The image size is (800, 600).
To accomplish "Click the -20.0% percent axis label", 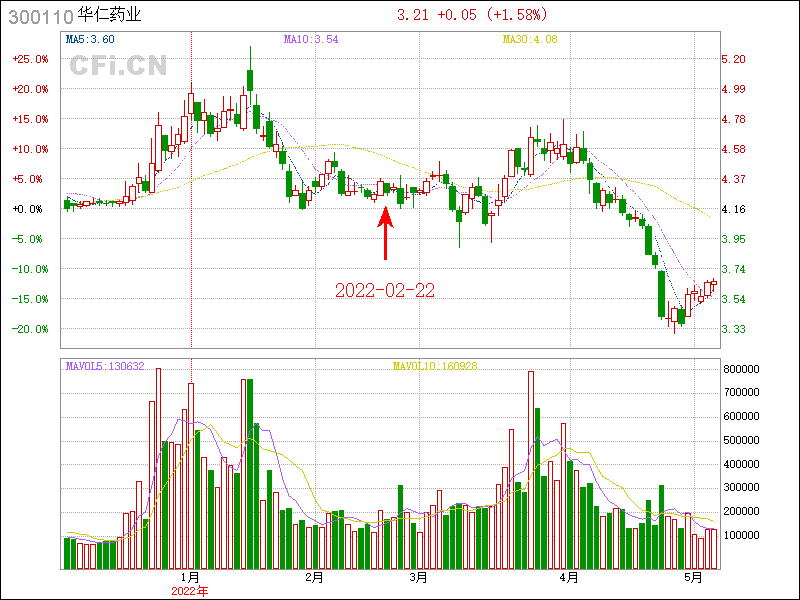I will [x=30, y=329].
